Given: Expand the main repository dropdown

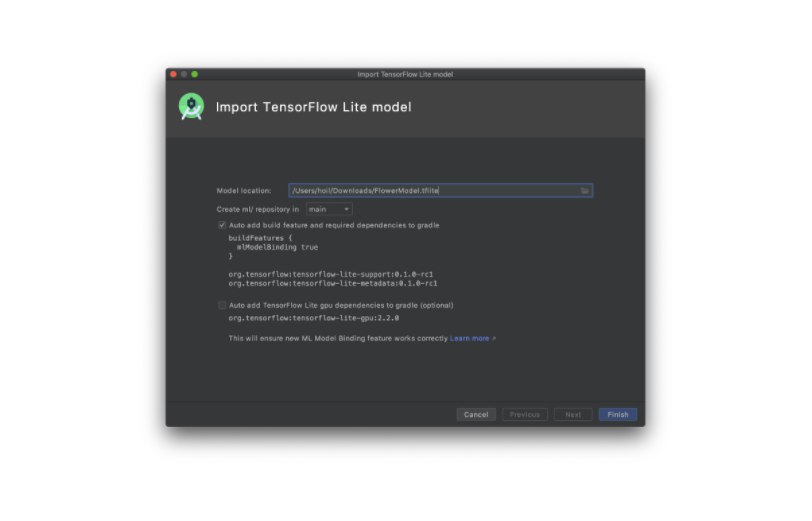Looking at the screenshot, I should coord(329,209).
